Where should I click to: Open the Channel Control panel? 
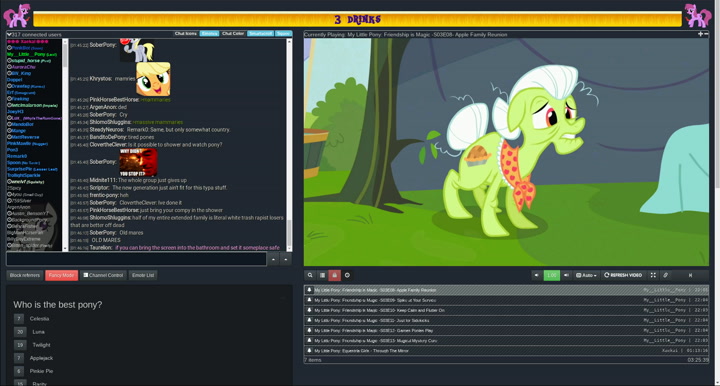(104, 275)
